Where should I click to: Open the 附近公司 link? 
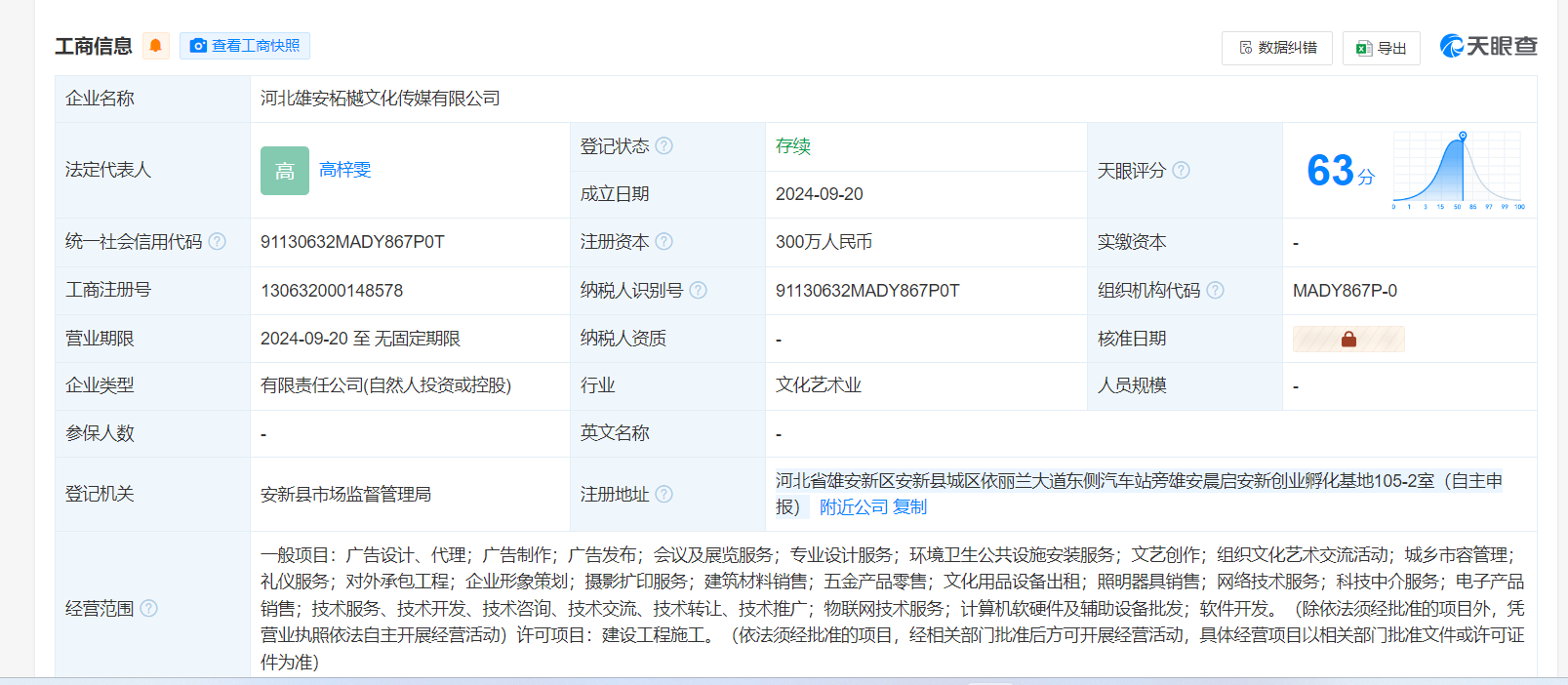click(854, 506)
